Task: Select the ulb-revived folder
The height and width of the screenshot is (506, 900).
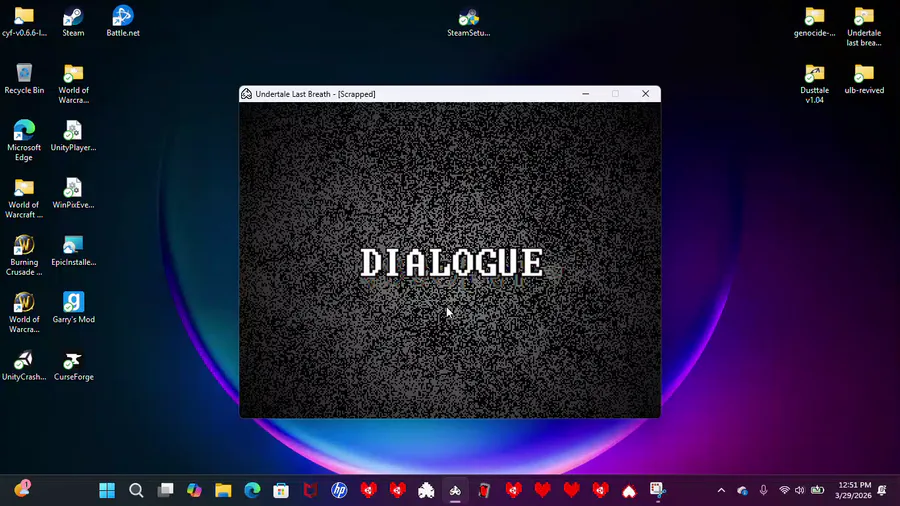Action: pos(864,79)
